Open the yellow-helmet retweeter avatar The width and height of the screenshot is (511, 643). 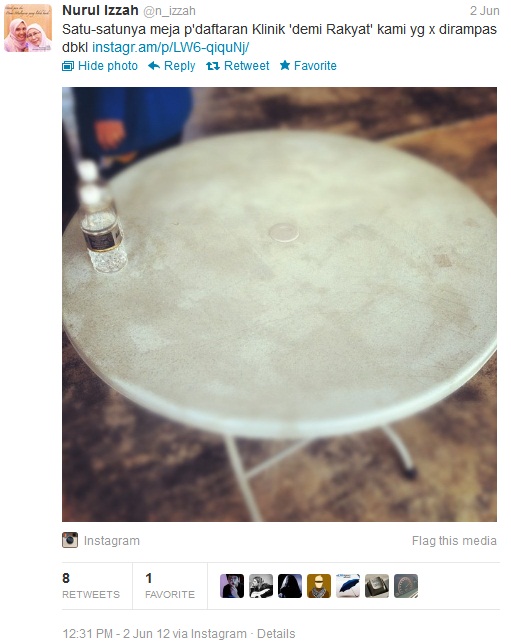tap(319, 586)
